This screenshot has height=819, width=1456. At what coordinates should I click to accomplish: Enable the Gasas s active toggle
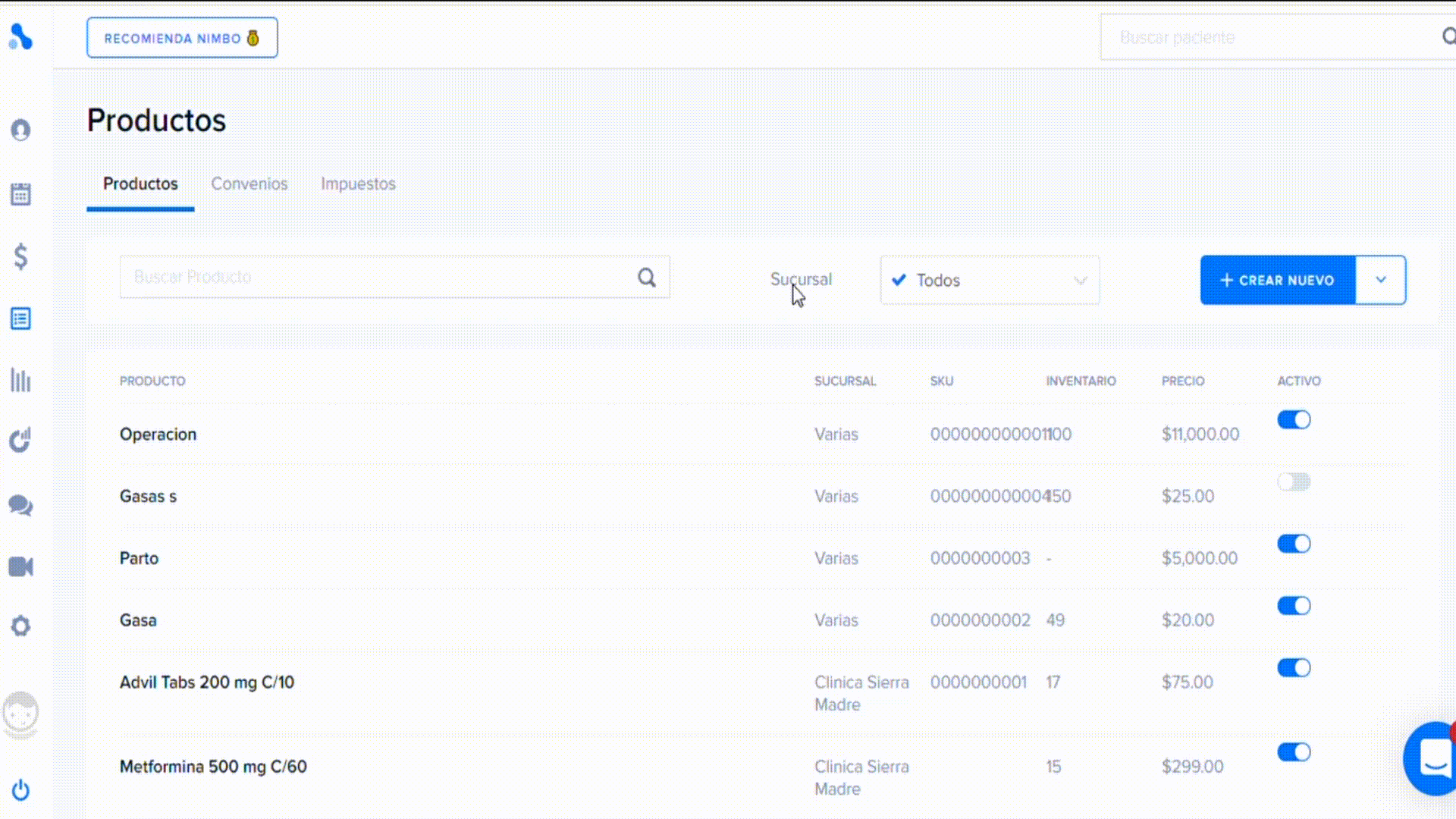click(x=1294, y=482)
